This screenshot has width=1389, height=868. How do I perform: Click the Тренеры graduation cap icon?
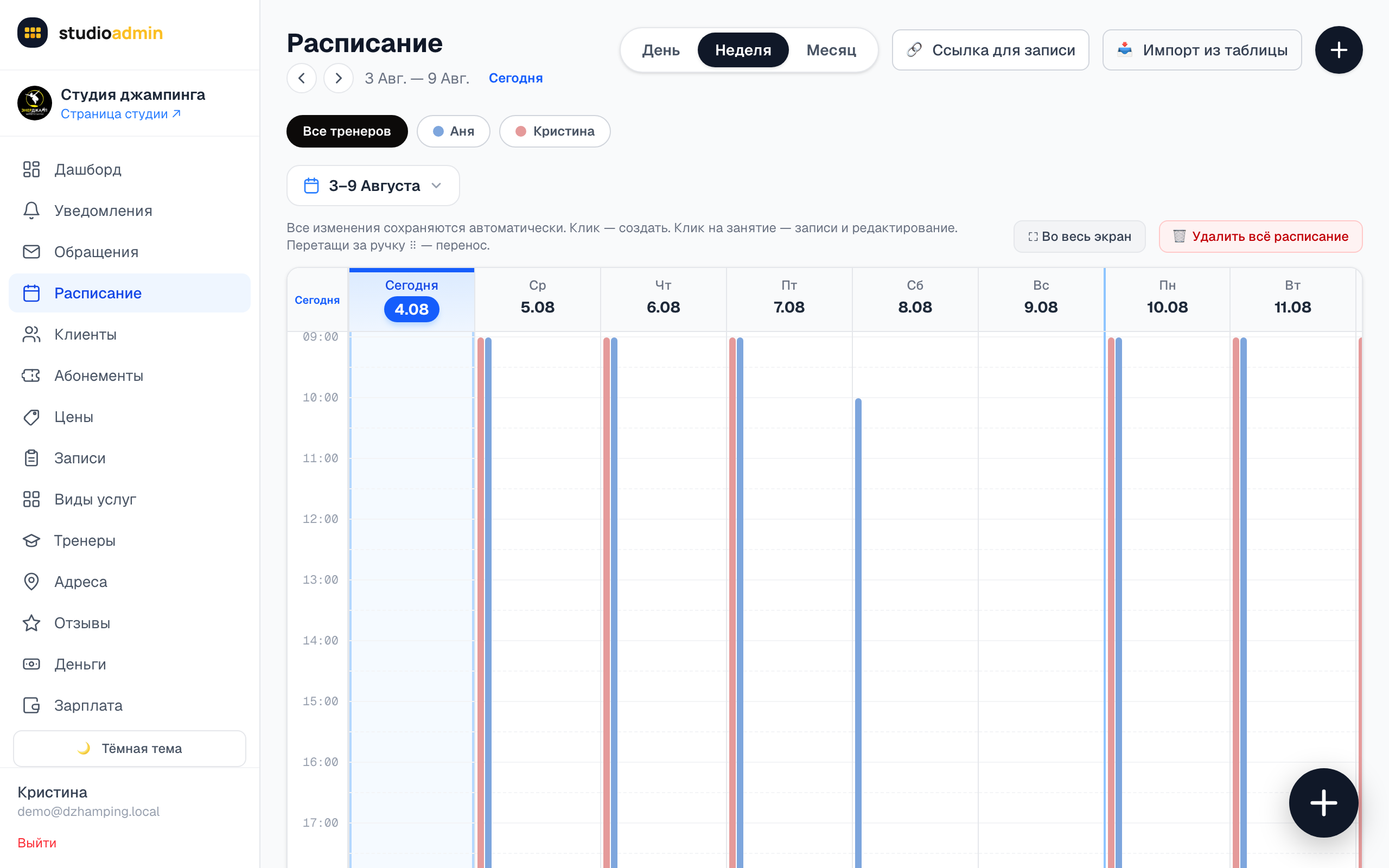[31, 541]
